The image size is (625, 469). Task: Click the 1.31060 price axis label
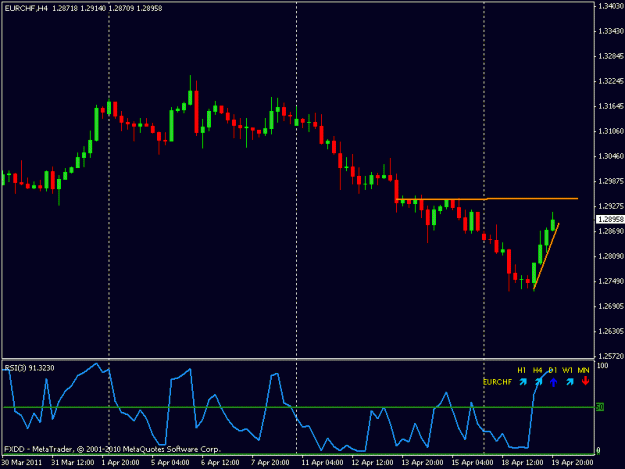(x=611, y=131)
